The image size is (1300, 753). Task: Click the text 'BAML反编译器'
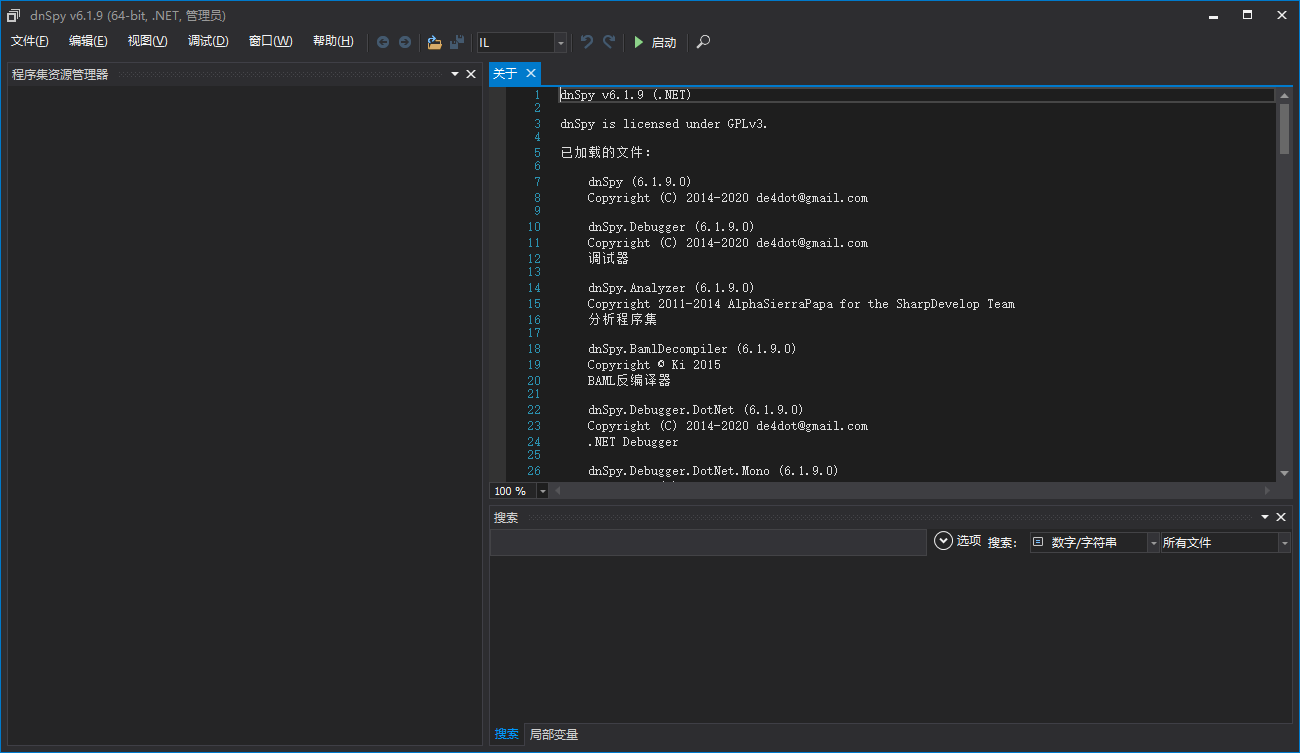click(x=629, y=381)
